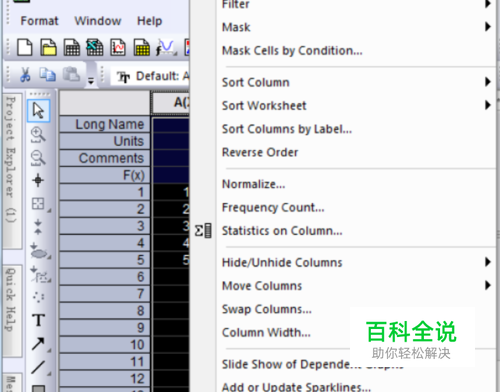Image resolution: width=500 pixels, height=392 pixels.
Task: Click the New Folder icon
Action: pyautogui.click(x=48, y=47)
